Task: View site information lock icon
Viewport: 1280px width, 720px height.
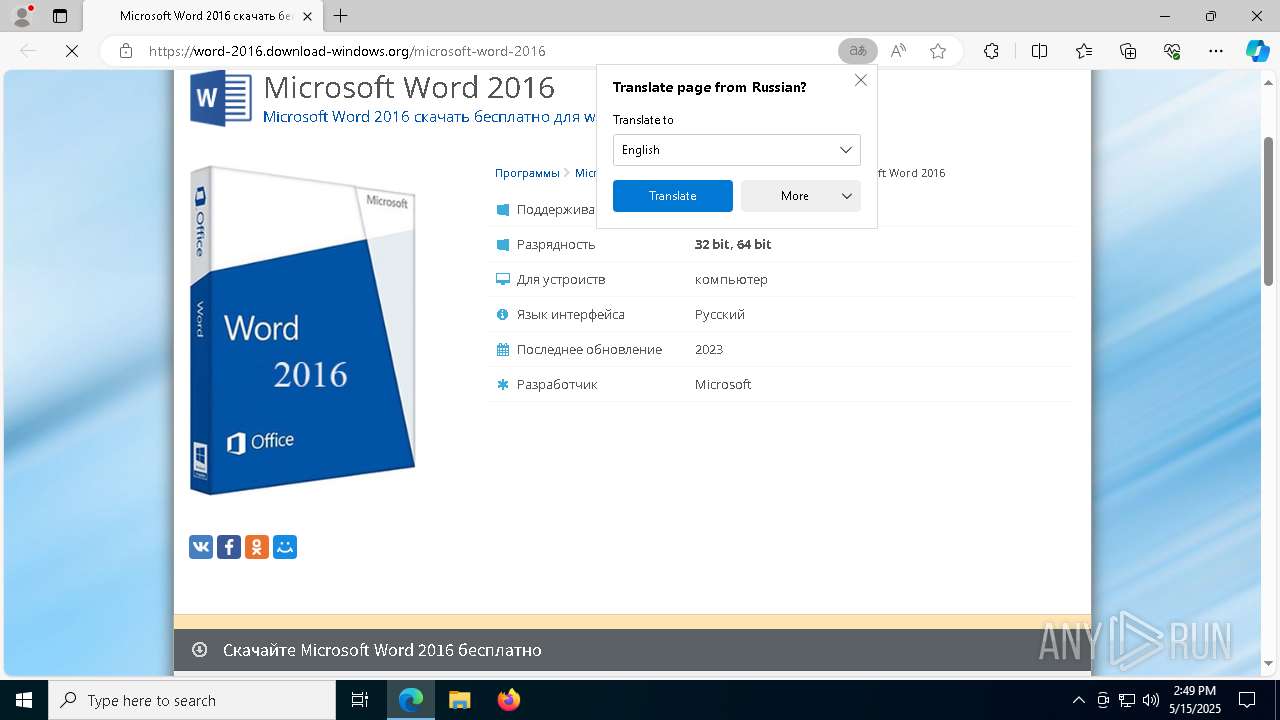Action: 126,51
